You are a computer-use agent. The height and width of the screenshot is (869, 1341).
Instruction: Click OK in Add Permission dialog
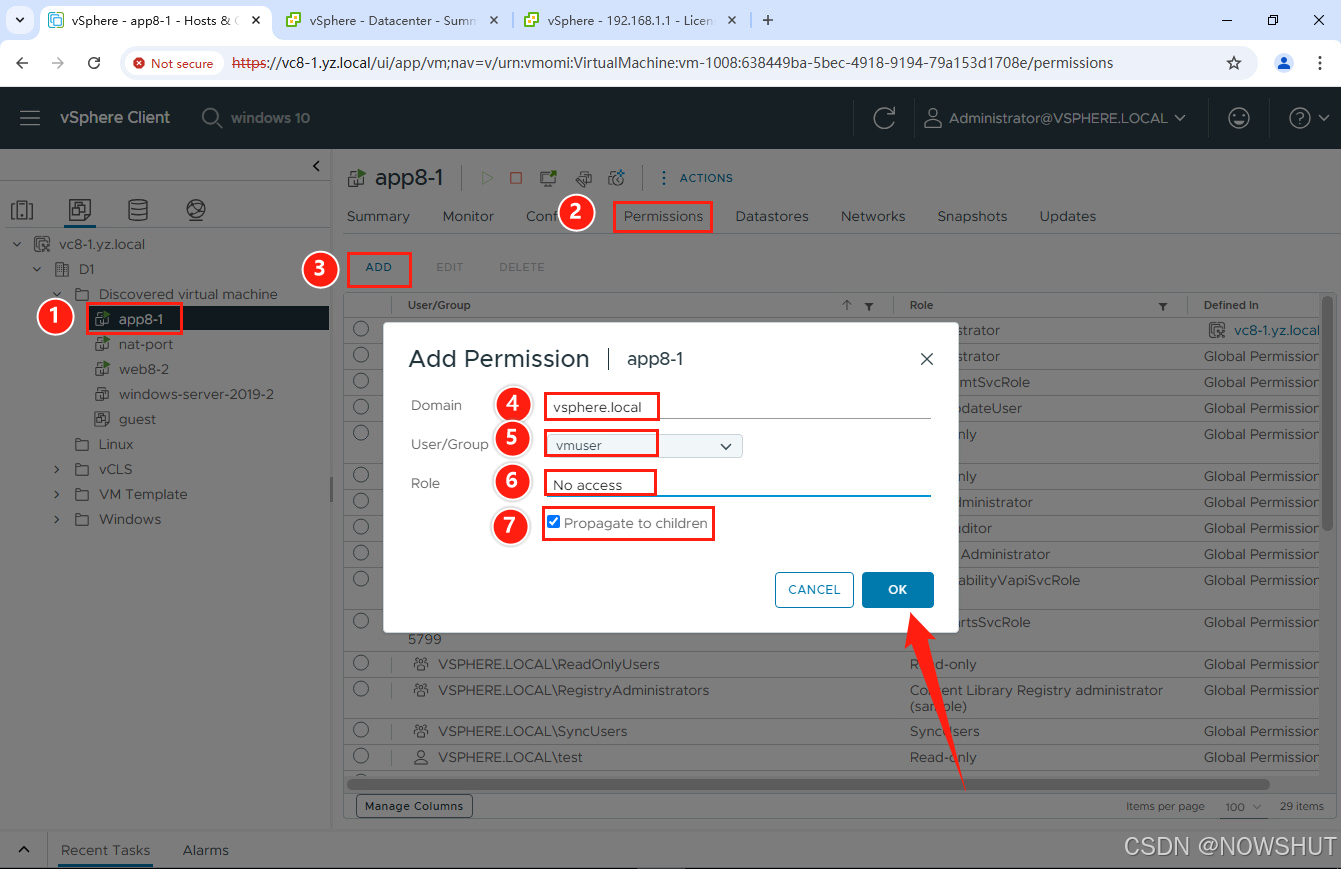898,590
